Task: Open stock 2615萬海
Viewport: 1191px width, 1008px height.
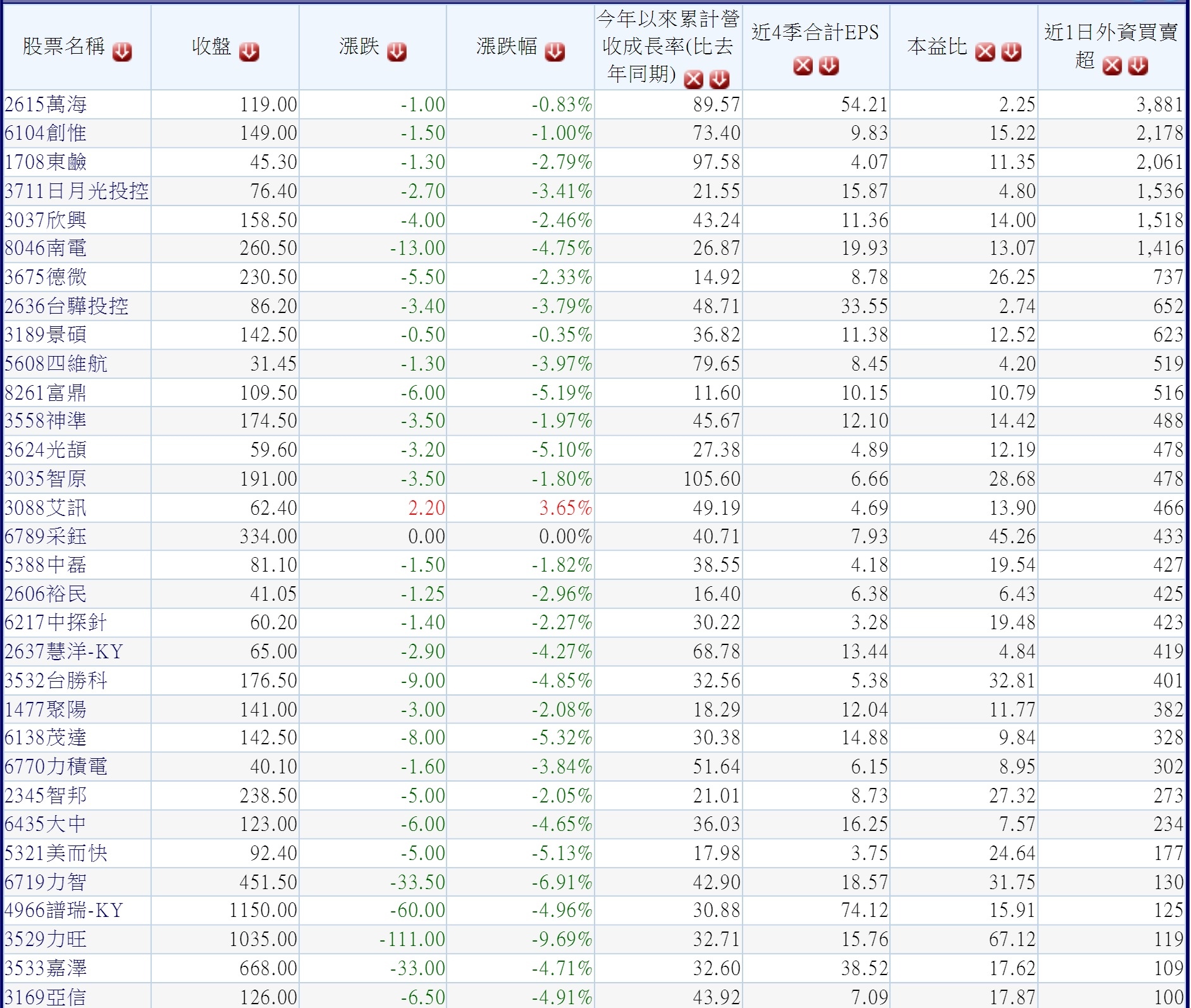Action: point(46,104)
